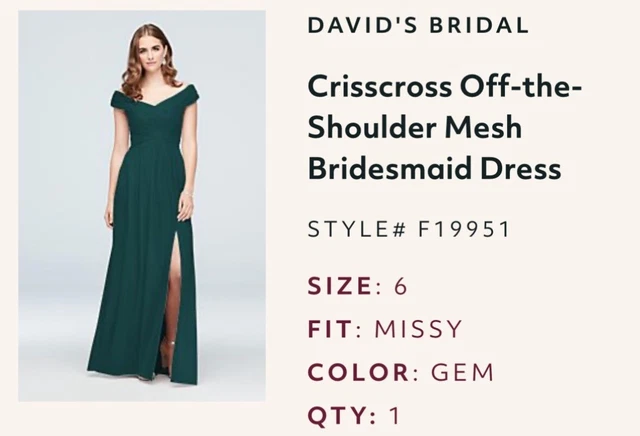Select the MISSY fit value
The image size is (640, 436).
point(419,329)
